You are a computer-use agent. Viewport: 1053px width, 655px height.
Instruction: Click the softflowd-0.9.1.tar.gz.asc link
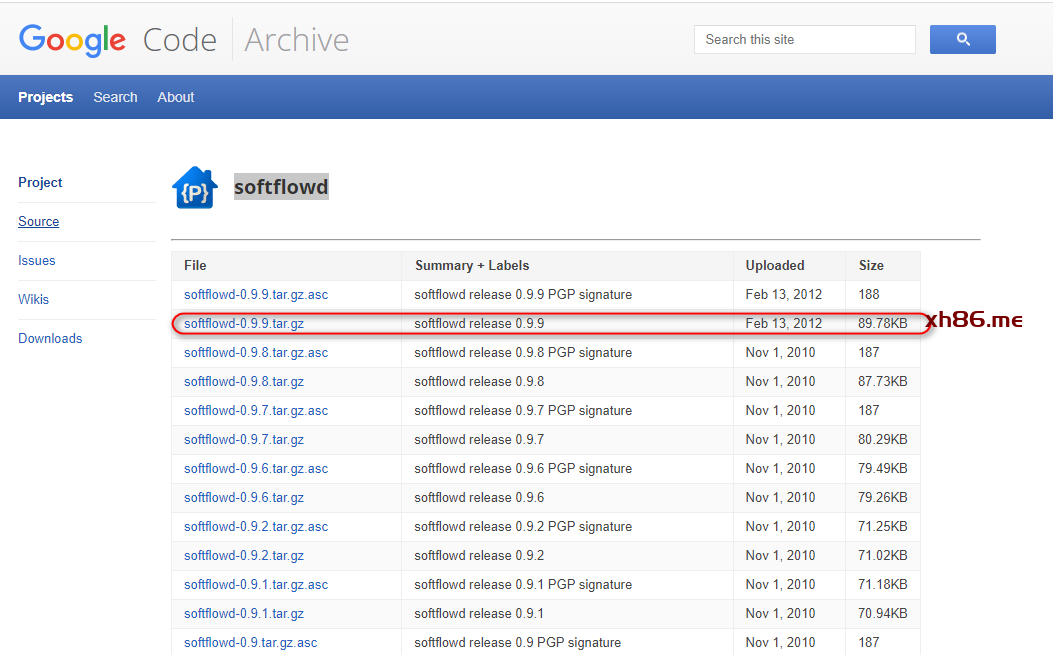coord(256,585)
